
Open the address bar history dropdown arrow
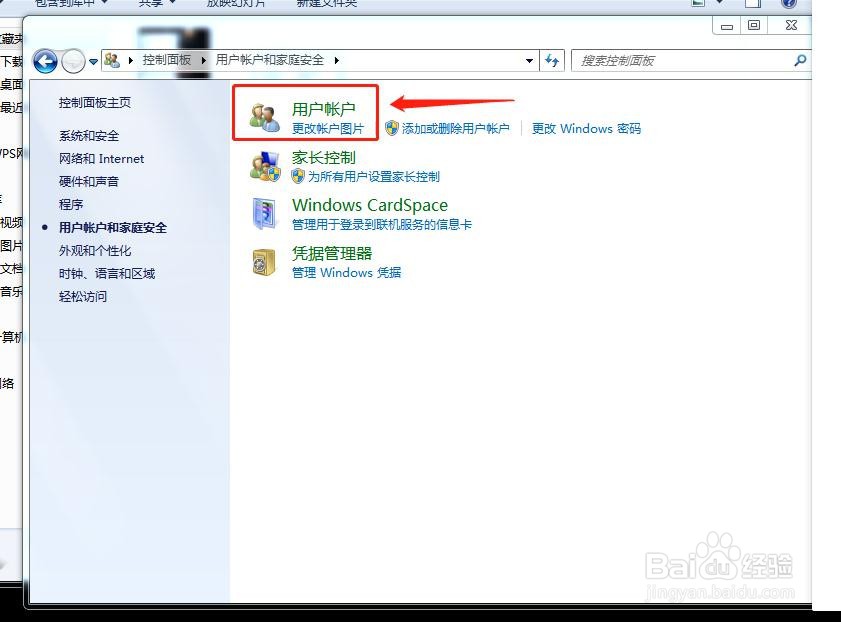tap(530, 60)
